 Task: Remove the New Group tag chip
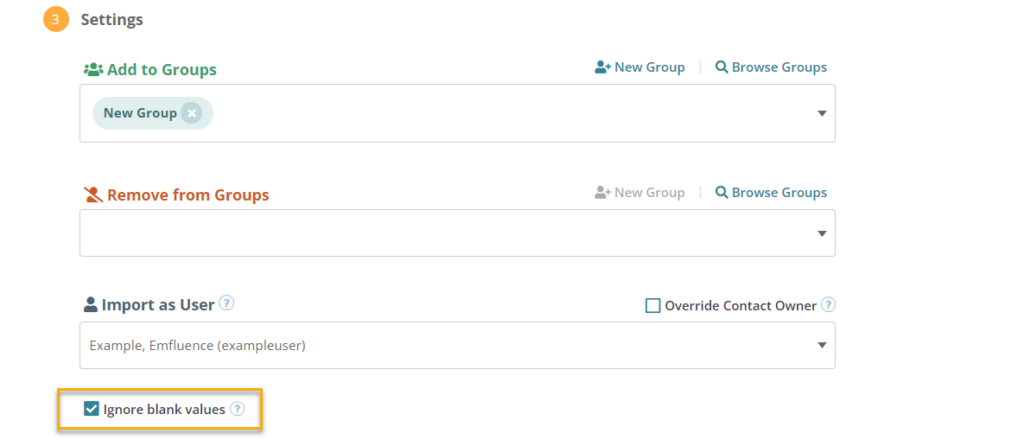tap(191, 114)
